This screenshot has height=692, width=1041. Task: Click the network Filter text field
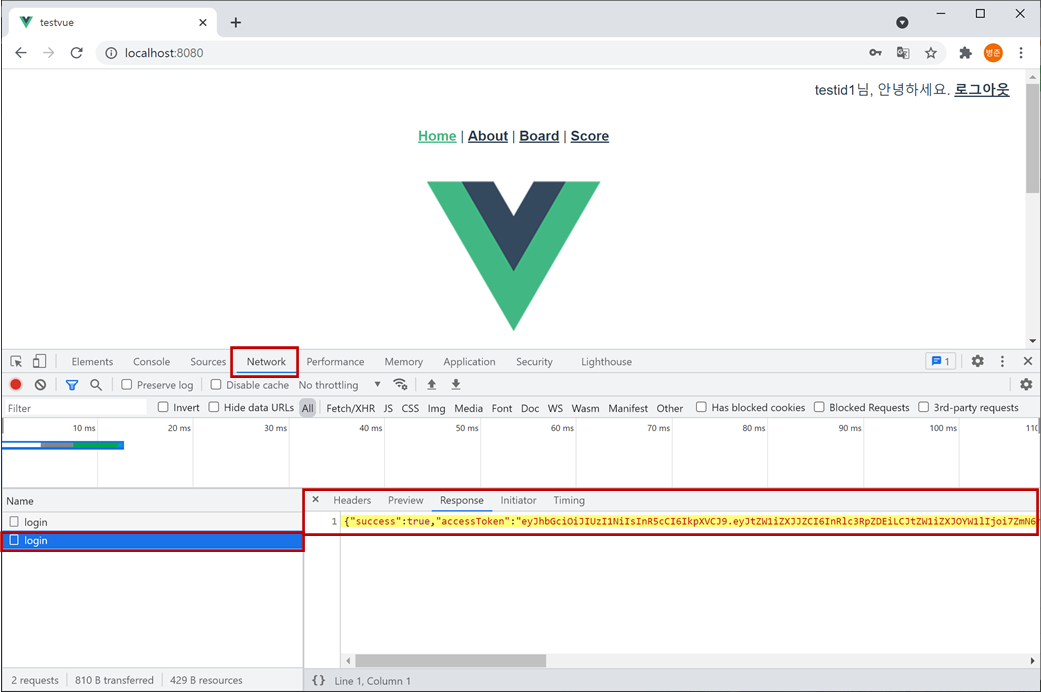(76, 408)
